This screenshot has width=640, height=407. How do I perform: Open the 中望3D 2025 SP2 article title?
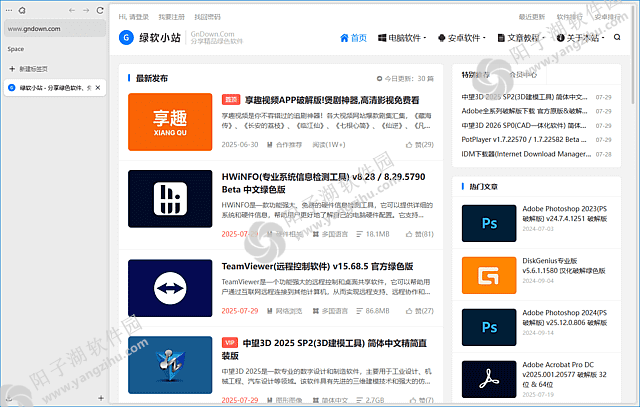tap(324, 349)
